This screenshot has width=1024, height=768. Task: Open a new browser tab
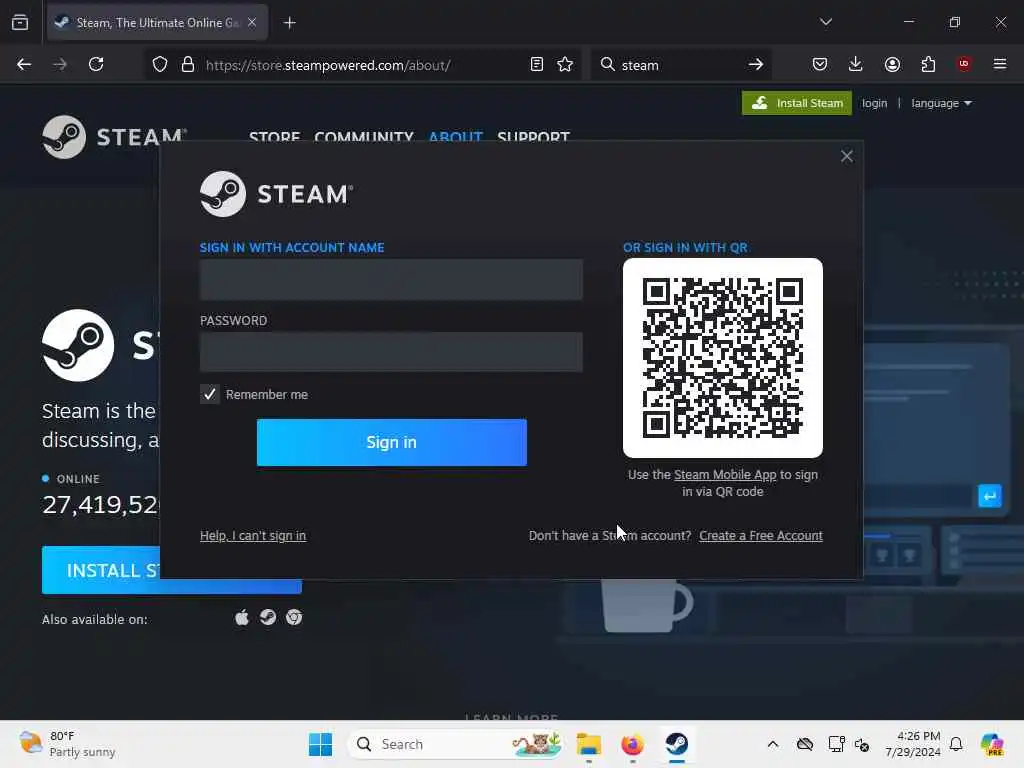(x=289, y=23)
